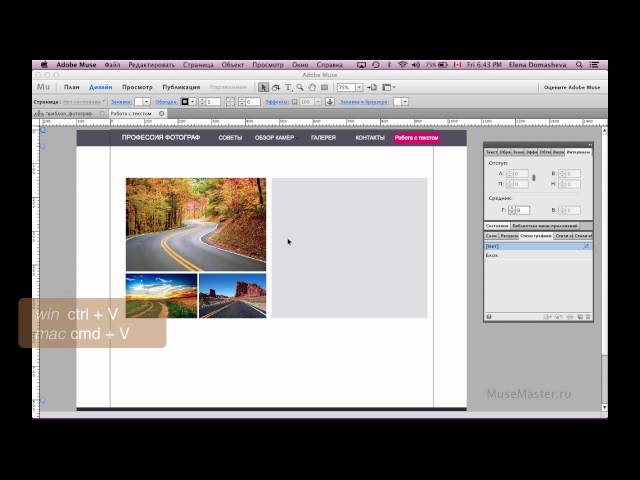640x480 pixels.
Task: Open the Заливка fill color dropdown
Action: coord(147,102)
